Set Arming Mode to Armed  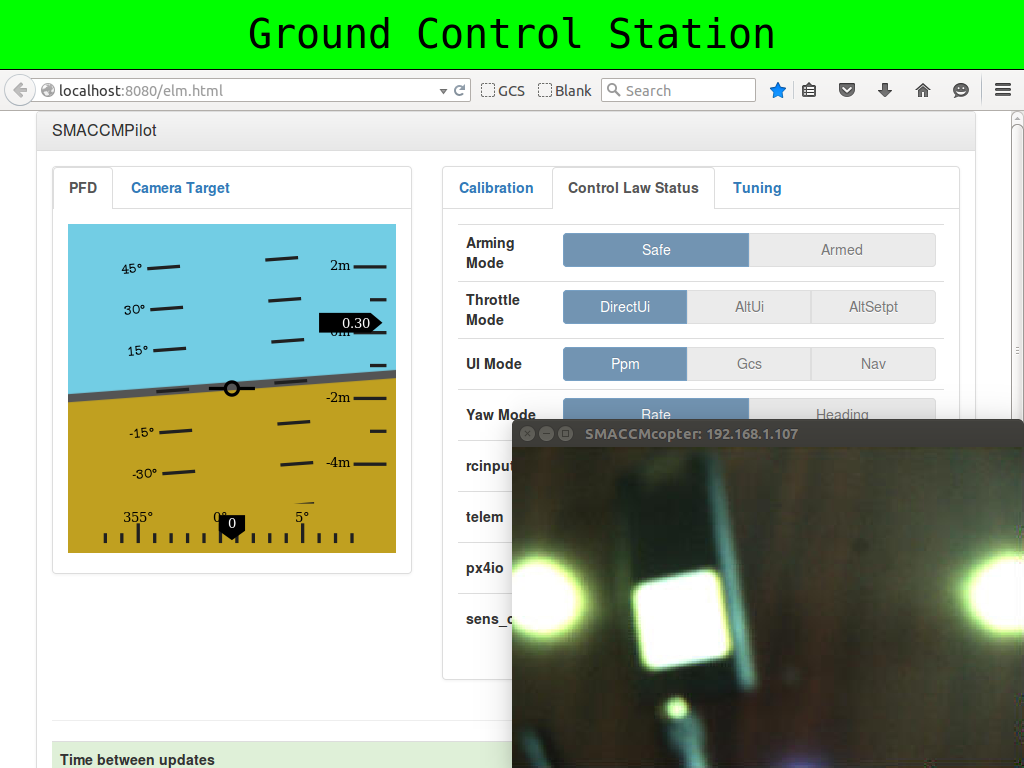pos(841,250)
